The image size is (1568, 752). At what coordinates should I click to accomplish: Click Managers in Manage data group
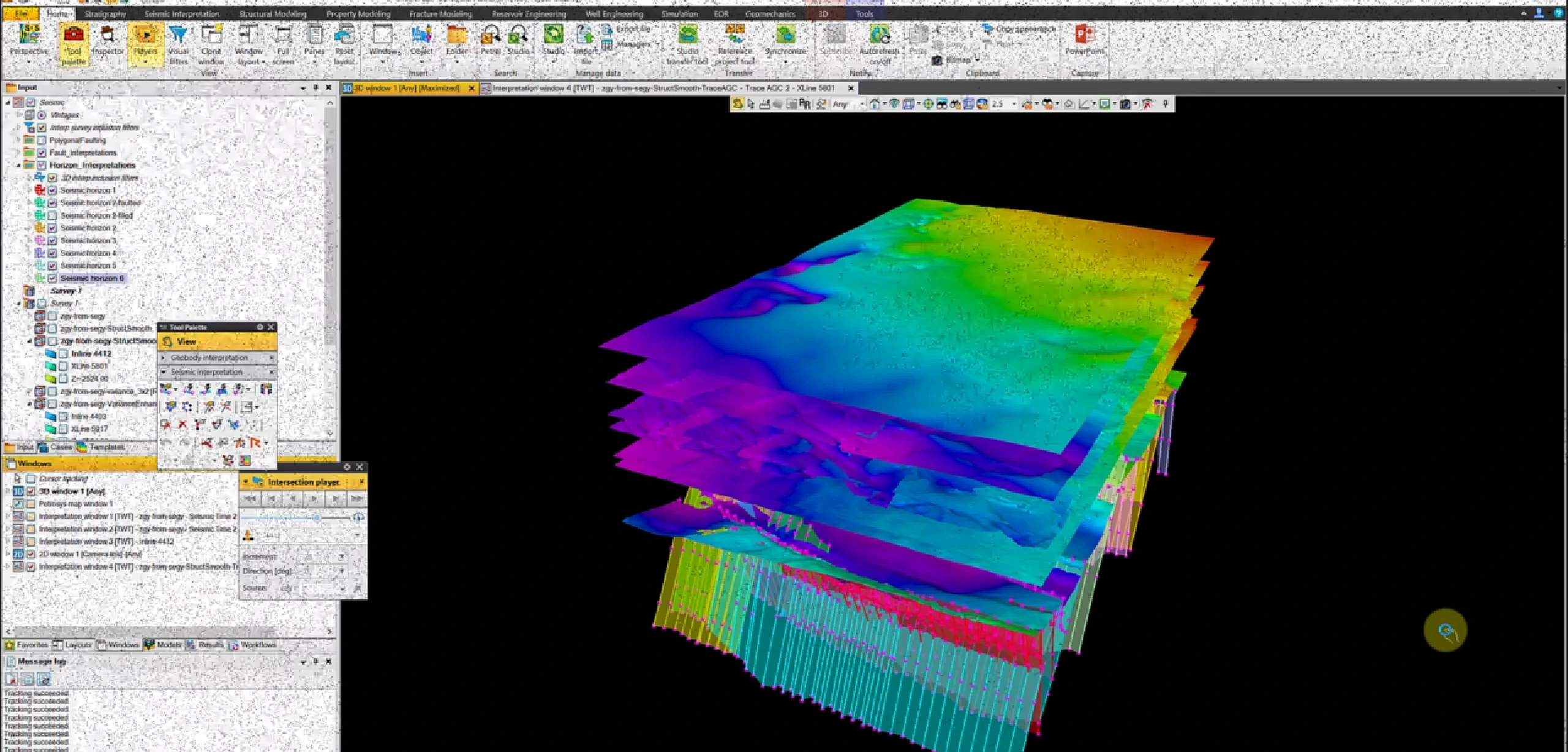pyautogui.click(x=631, y=45)
